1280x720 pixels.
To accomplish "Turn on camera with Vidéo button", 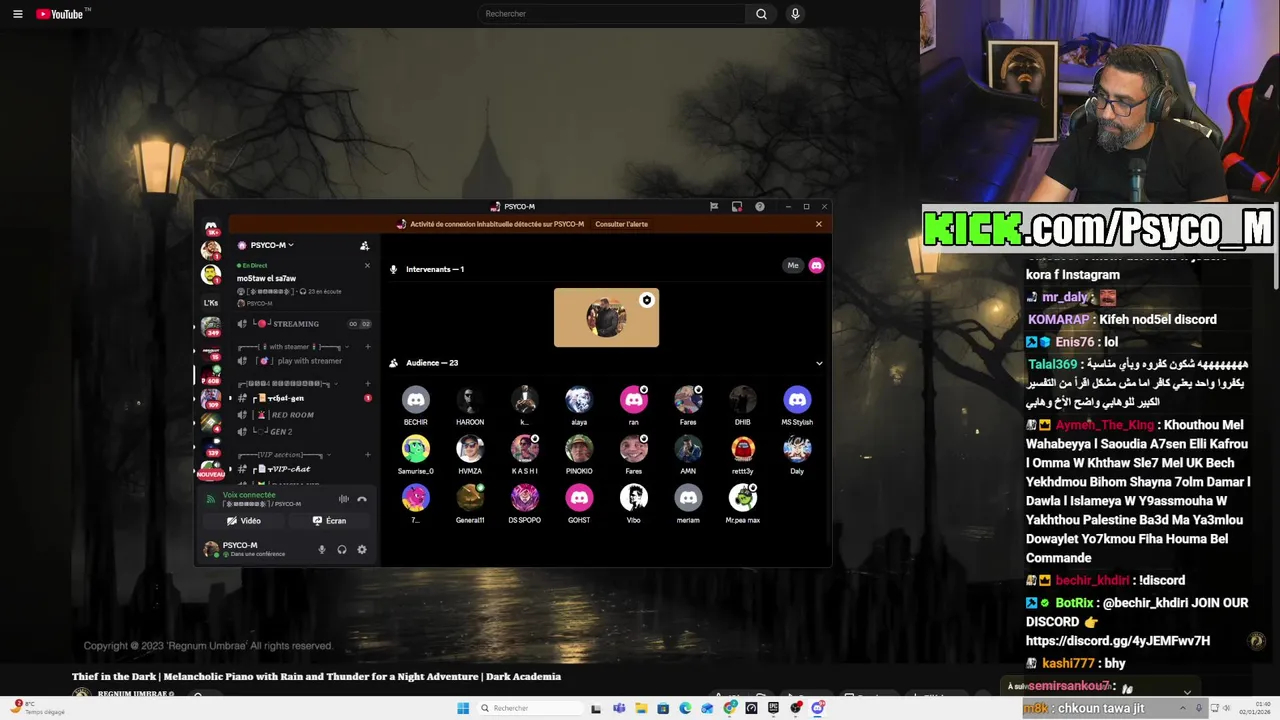I will tap(244, 521).
